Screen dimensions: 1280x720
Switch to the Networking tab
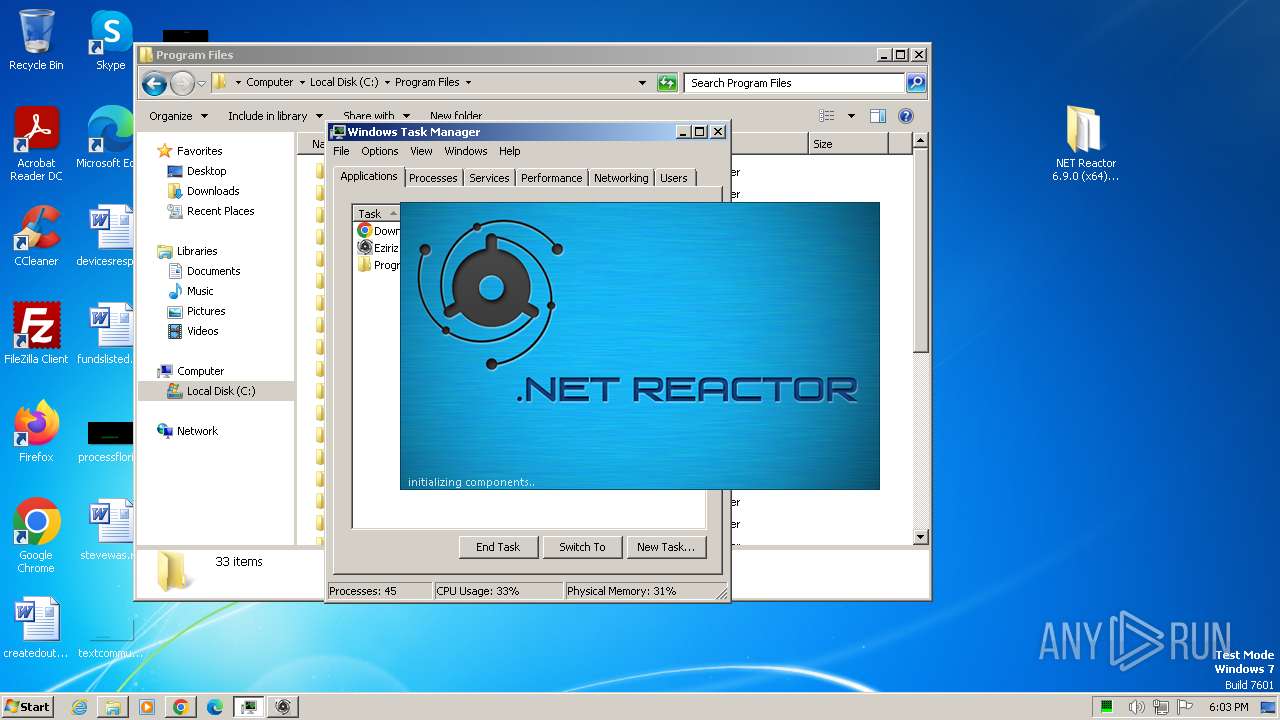pyautogui.click(x=621, y=178)
